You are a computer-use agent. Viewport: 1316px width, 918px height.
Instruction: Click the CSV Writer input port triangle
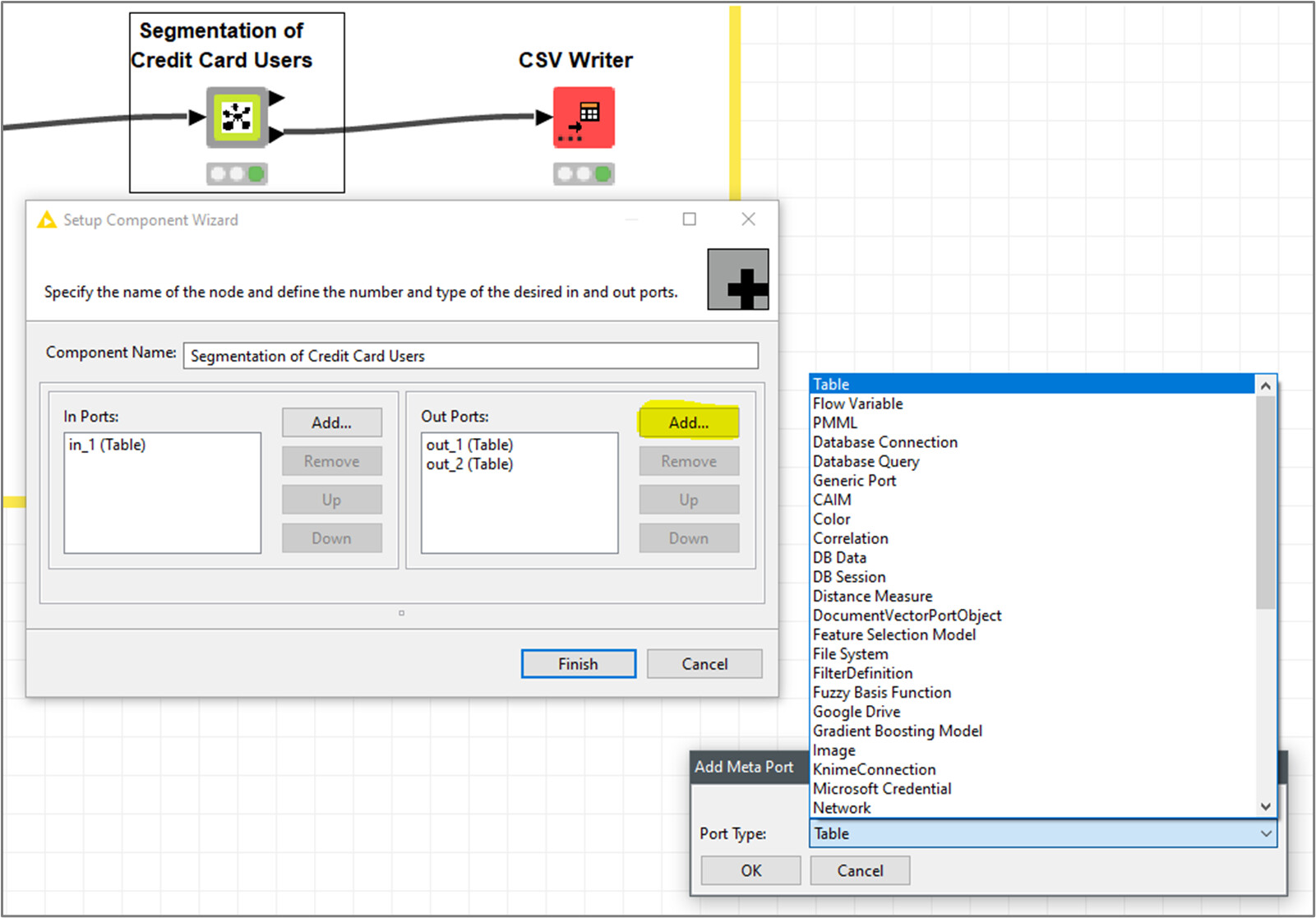point(543,118)
